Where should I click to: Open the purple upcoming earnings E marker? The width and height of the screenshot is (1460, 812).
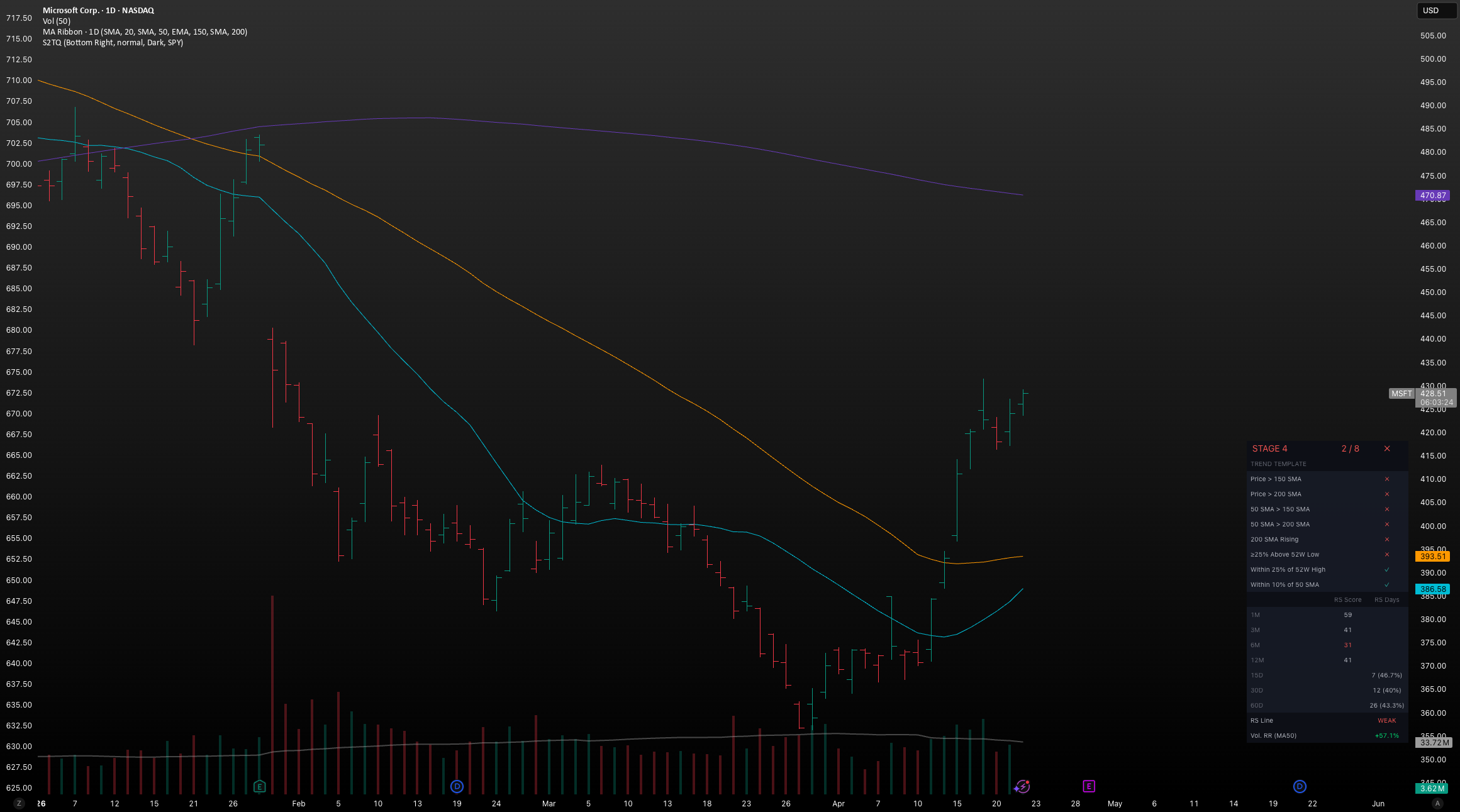pos(1089,786)
